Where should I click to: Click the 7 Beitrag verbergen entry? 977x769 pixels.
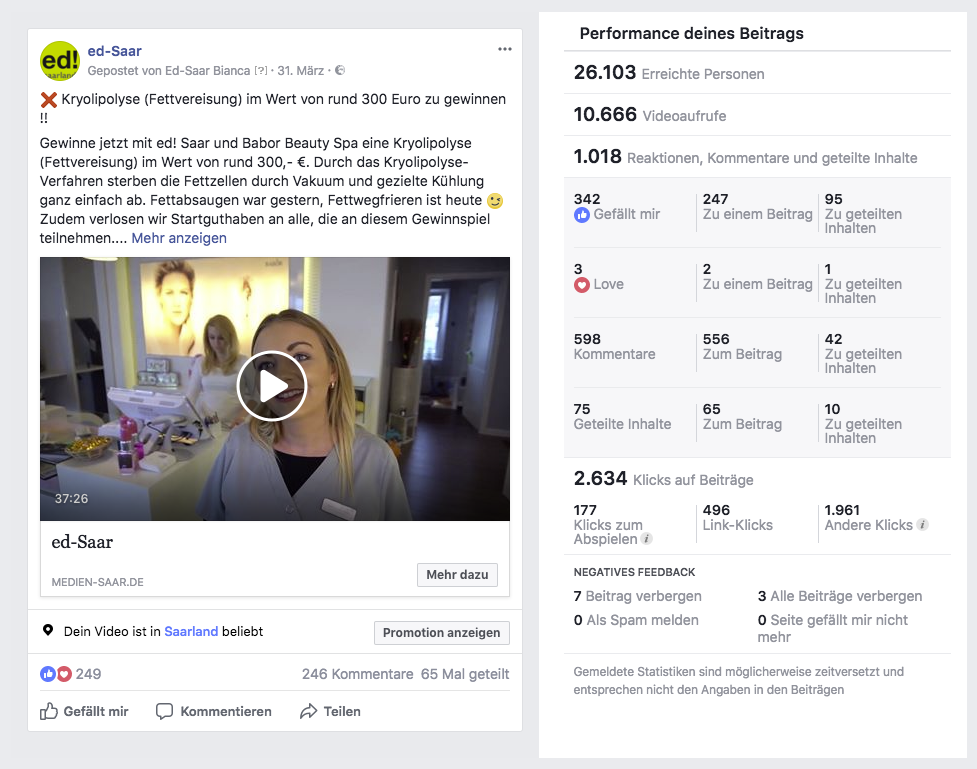[x=637, y=596]
